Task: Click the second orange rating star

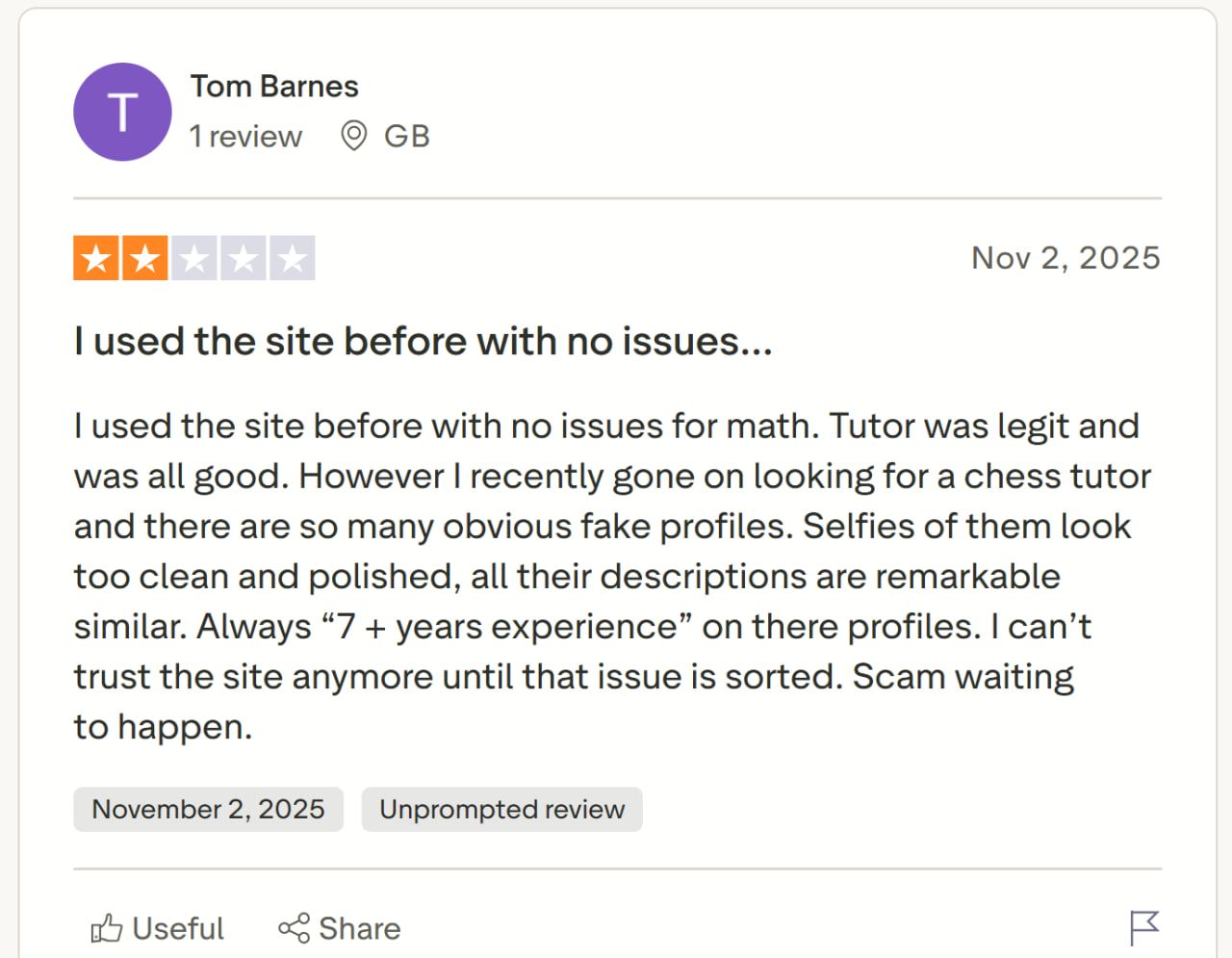Action: (x=145, y=258)
